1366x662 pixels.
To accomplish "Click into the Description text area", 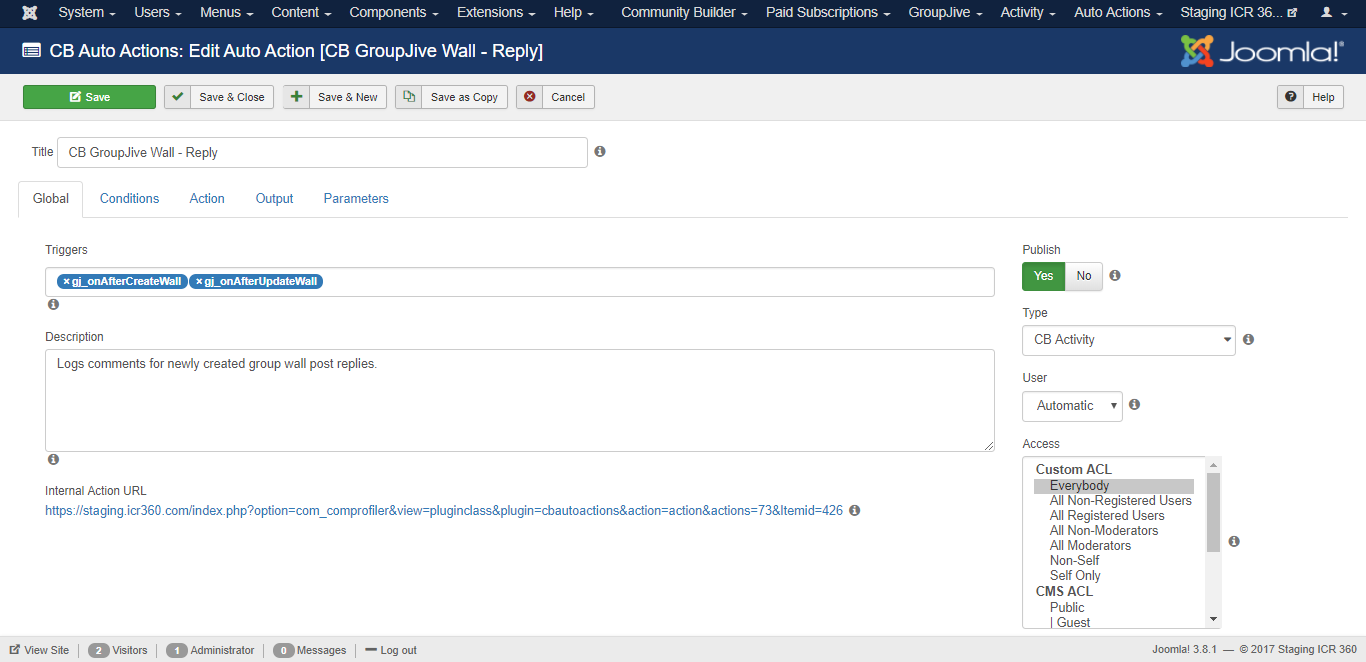I will pos(520,400).
